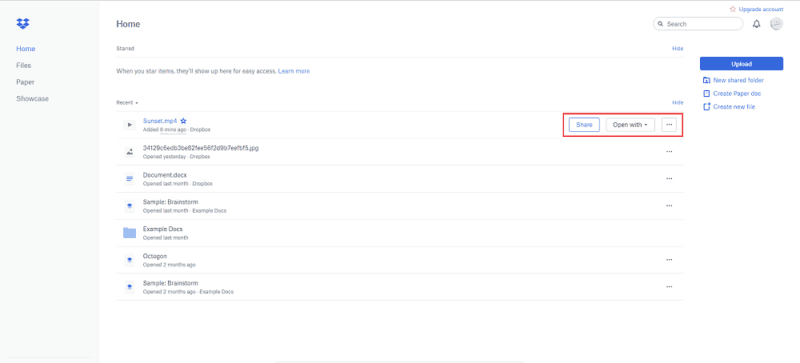Click the Paper icon of Sample: Brainstorm opened 2 months ago
This screenshot has width=800, height=363.
coord(130,287)
